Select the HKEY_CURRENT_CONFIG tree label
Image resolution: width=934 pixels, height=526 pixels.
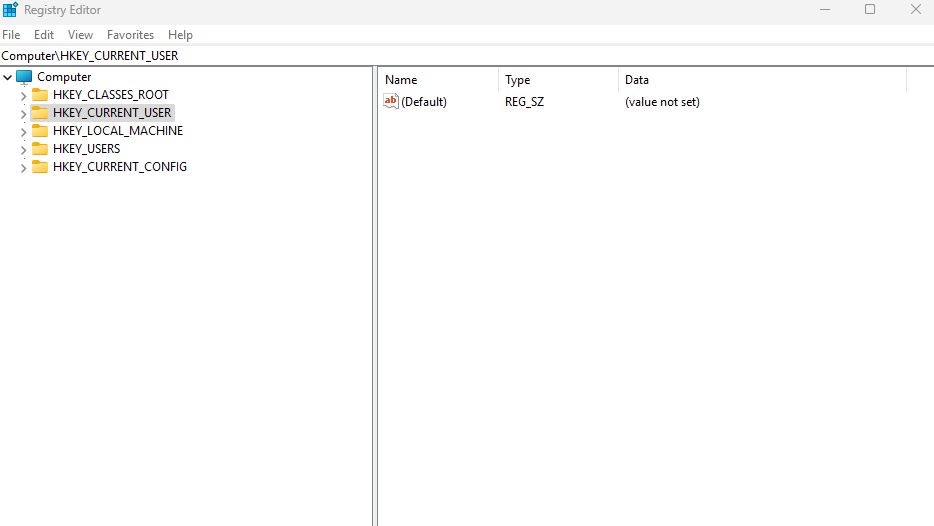(x=120, y=167)
